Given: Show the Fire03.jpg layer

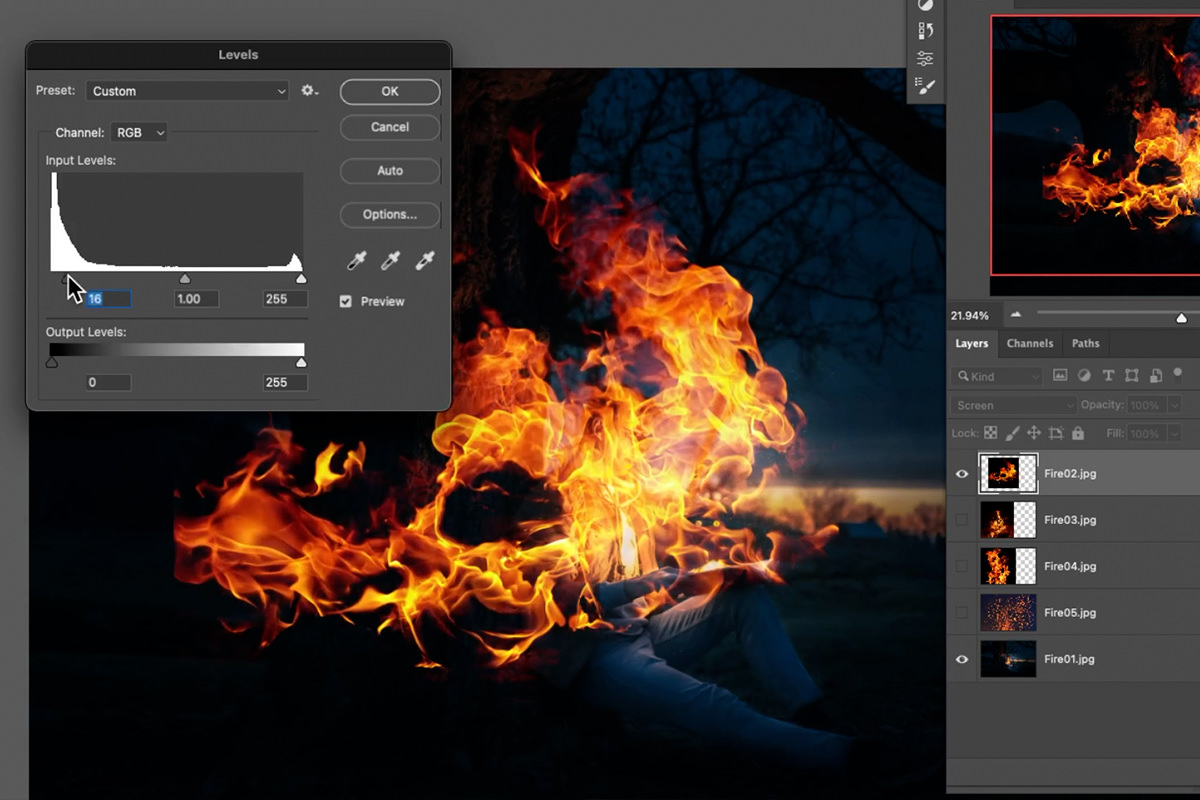Looking at the screenshot, I should [x=961, y=519].
